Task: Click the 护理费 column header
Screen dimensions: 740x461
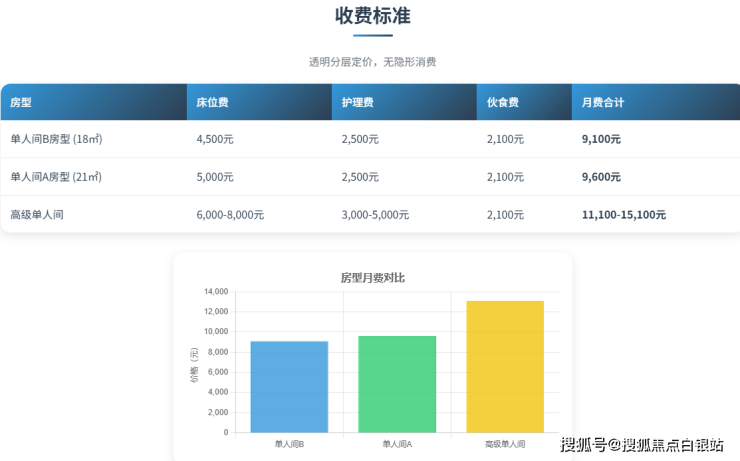Action: (357, 103)
